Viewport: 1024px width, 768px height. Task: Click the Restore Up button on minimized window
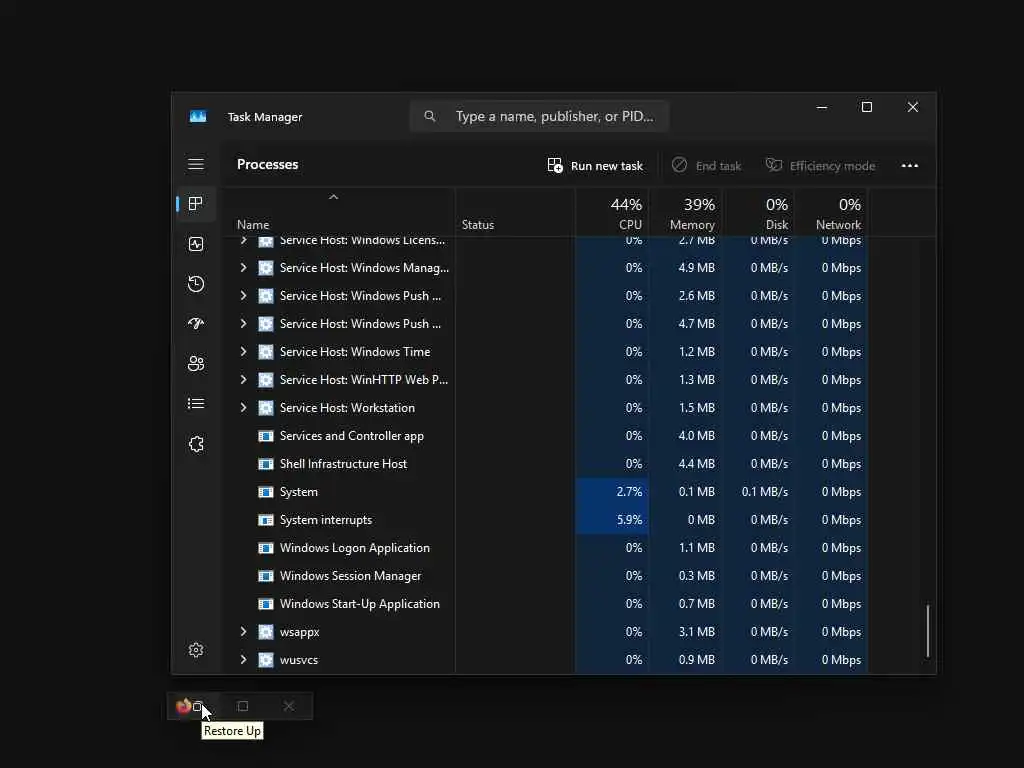198,707
